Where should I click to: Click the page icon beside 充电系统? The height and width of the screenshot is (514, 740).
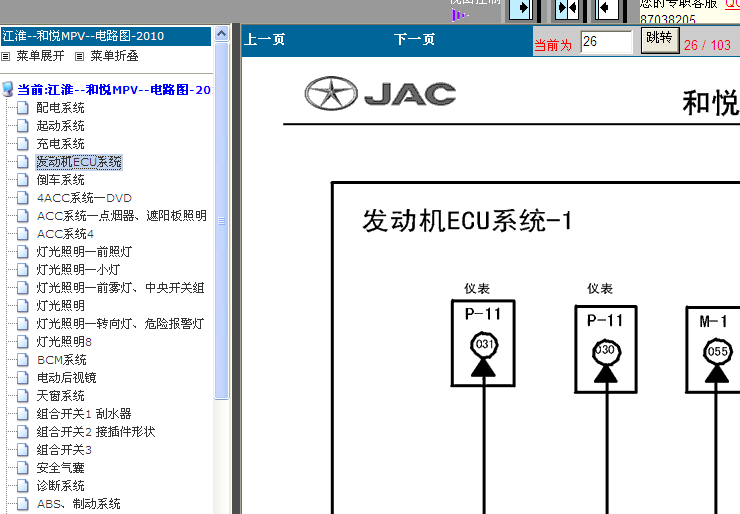click(23, 144)
